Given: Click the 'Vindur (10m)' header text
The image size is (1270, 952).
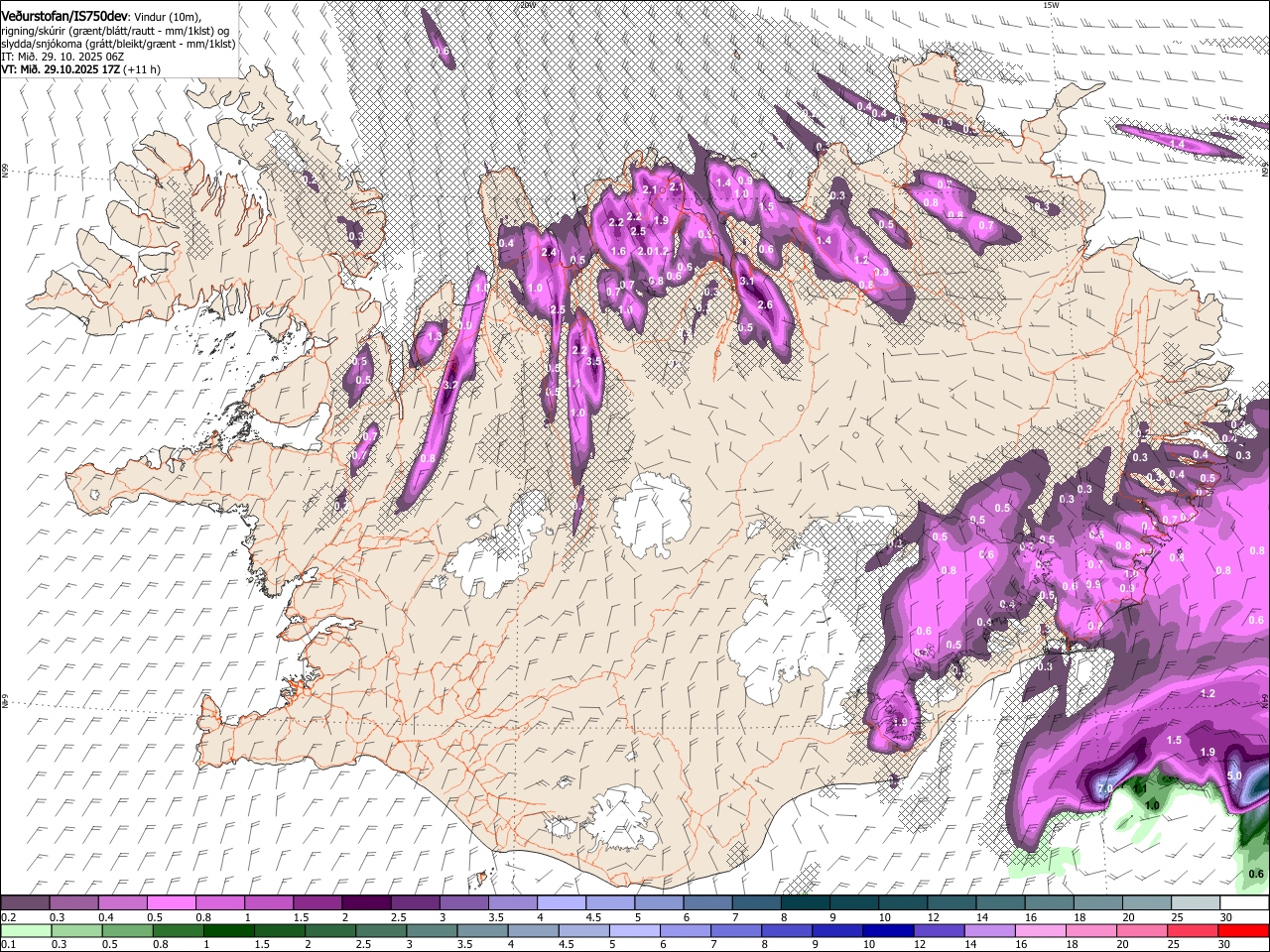Looking at the screenshot, I should [165, 18].
